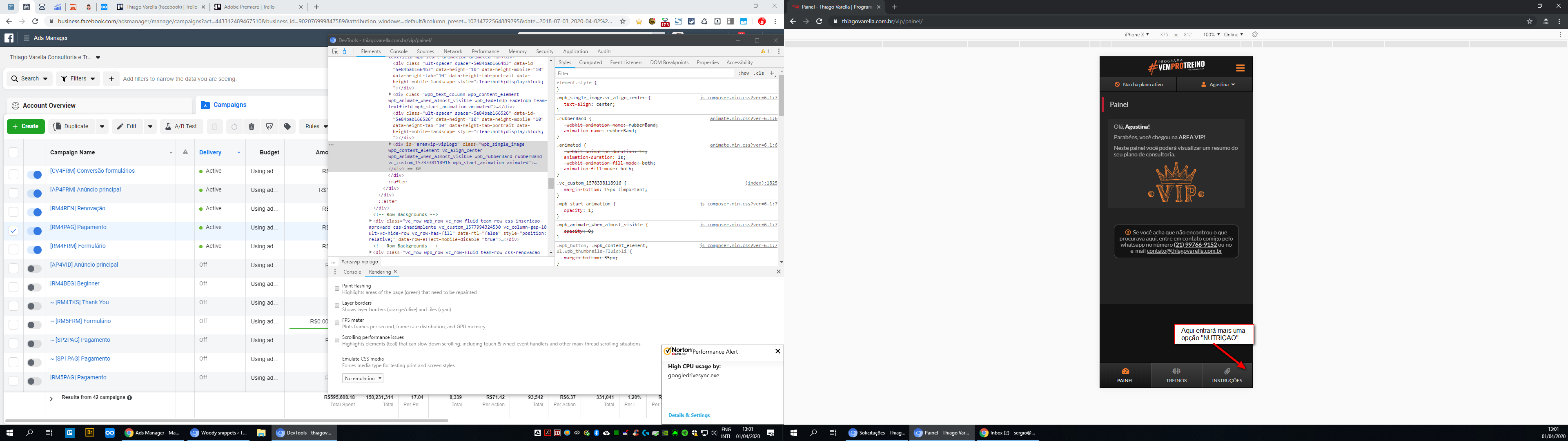Open Details & Settings link in Norton alert
The height and width of the screenshot is (441, 1568).
[688, 415]
